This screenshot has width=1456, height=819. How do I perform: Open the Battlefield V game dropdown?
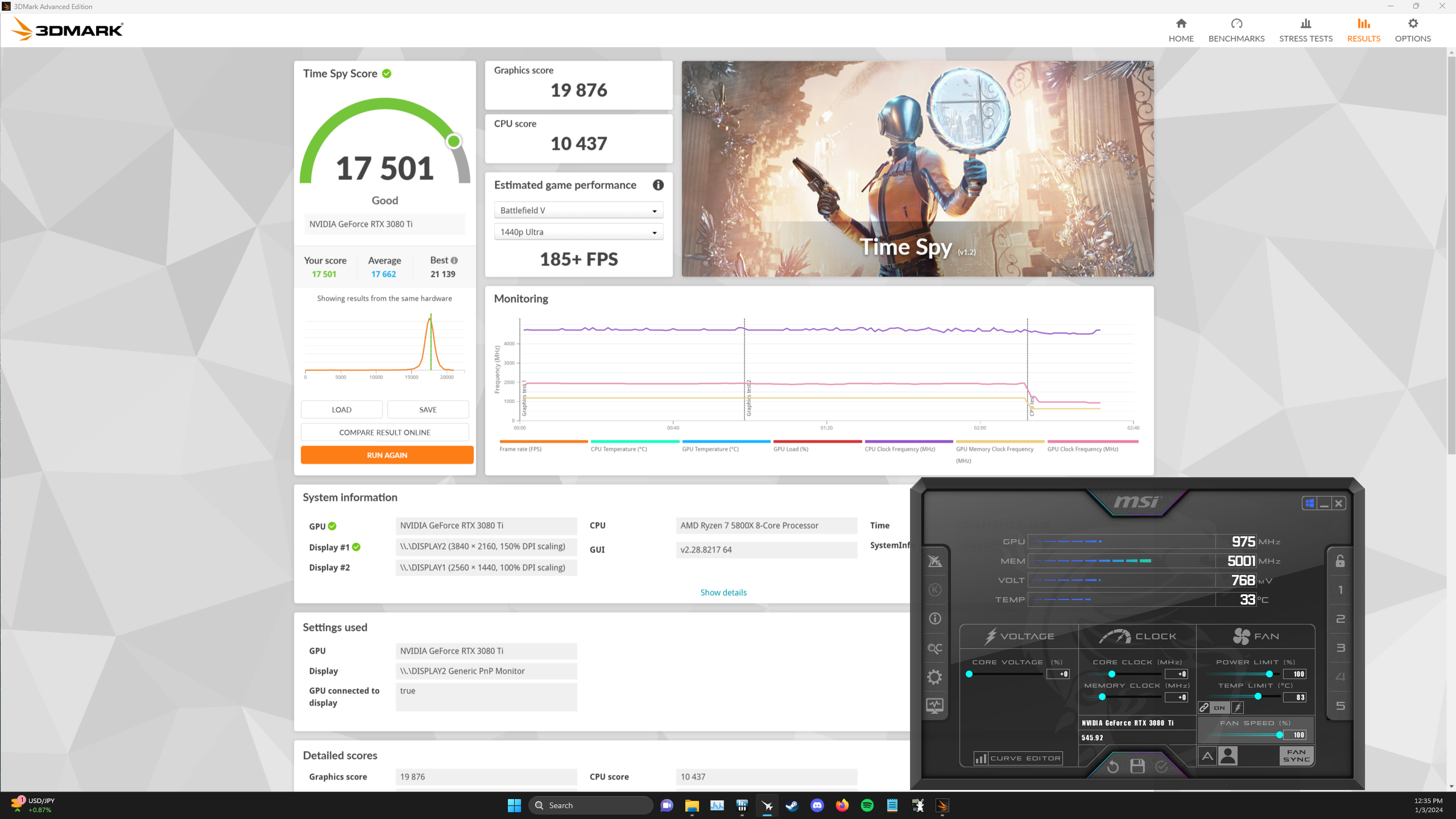(x=578, y=210)
